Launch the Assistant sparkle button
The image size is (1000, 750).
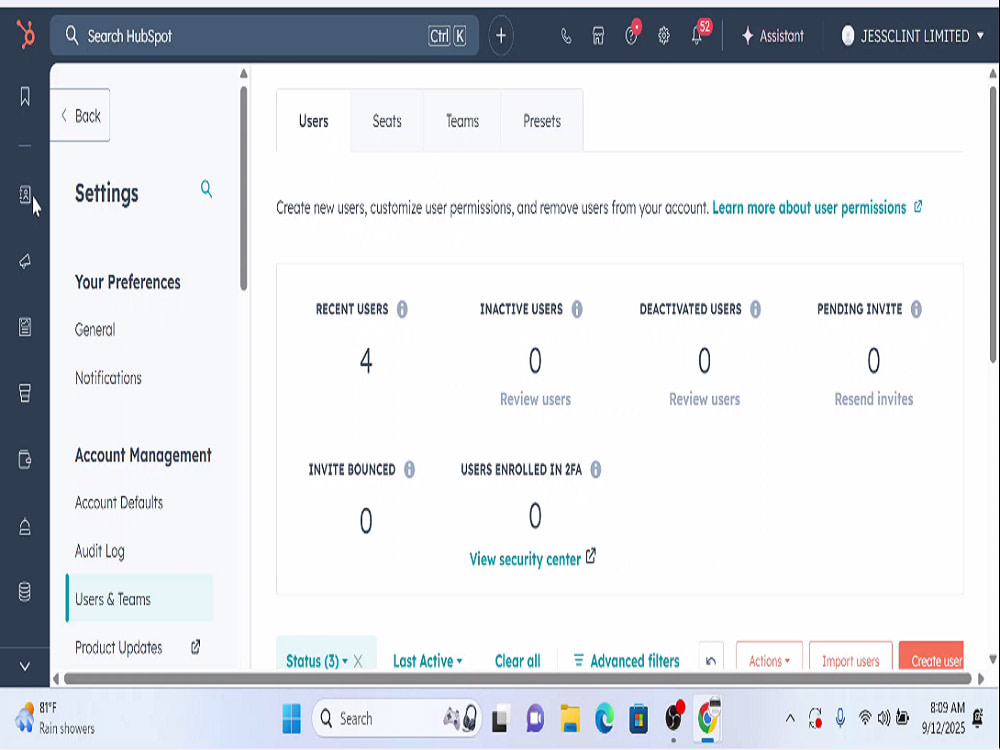772,36
